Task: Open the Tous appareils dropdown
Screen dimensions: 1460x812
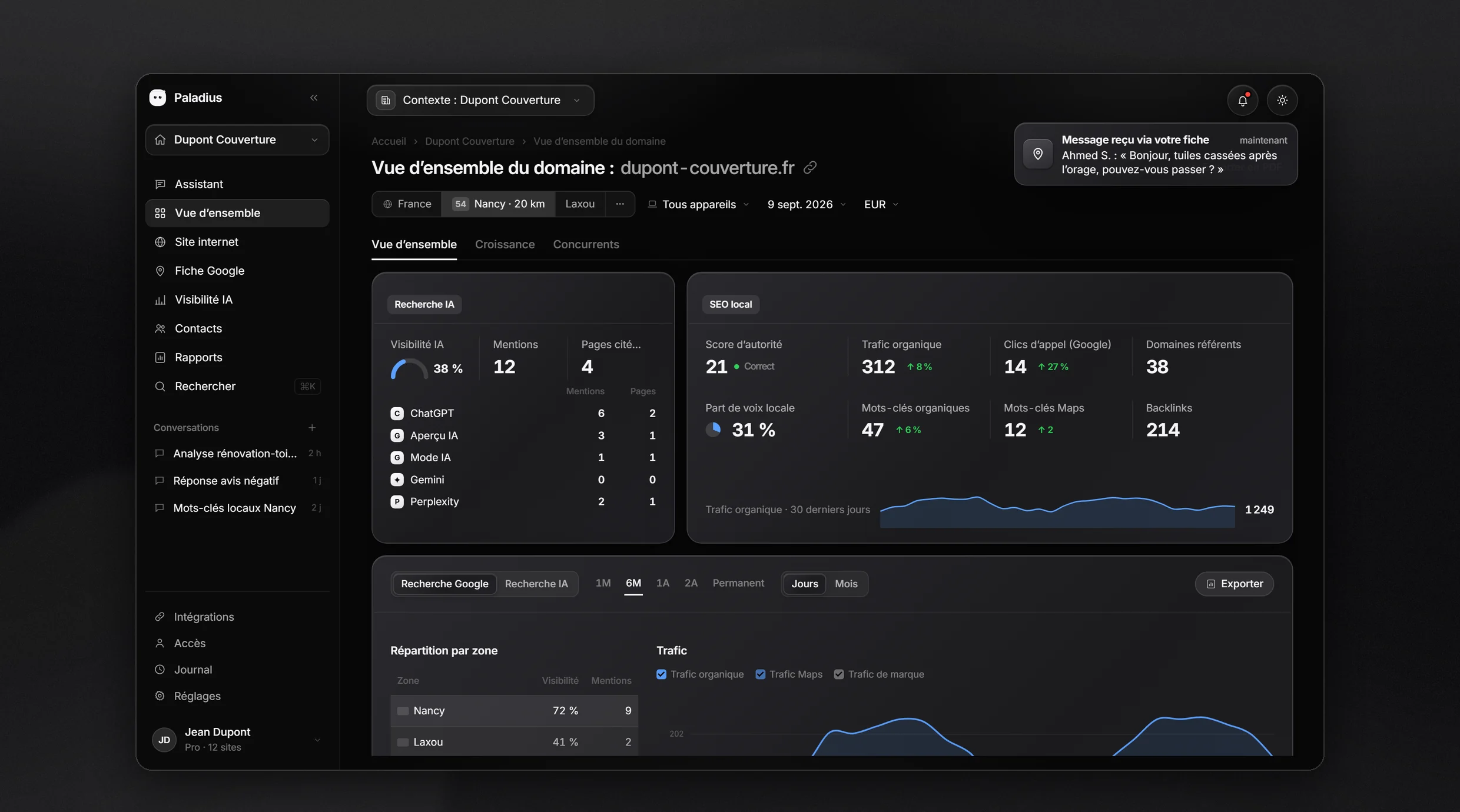Action: tap(698, 204)
